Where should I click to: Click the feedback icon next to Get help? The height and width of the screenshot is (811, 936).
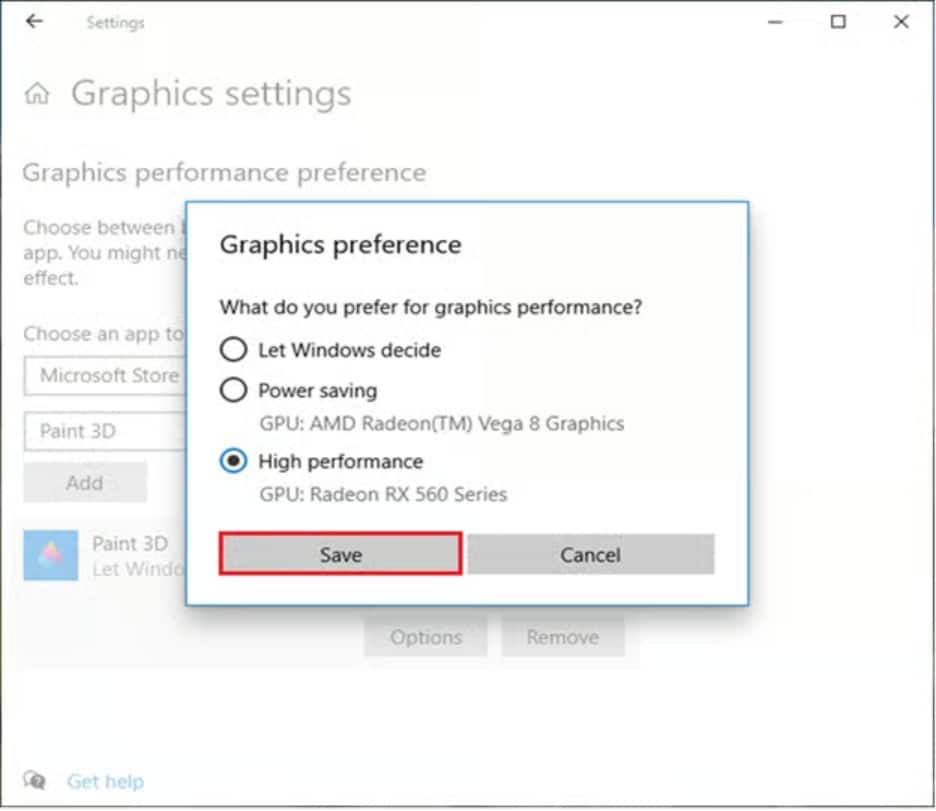pyautogui.click(x=35, y=781)
